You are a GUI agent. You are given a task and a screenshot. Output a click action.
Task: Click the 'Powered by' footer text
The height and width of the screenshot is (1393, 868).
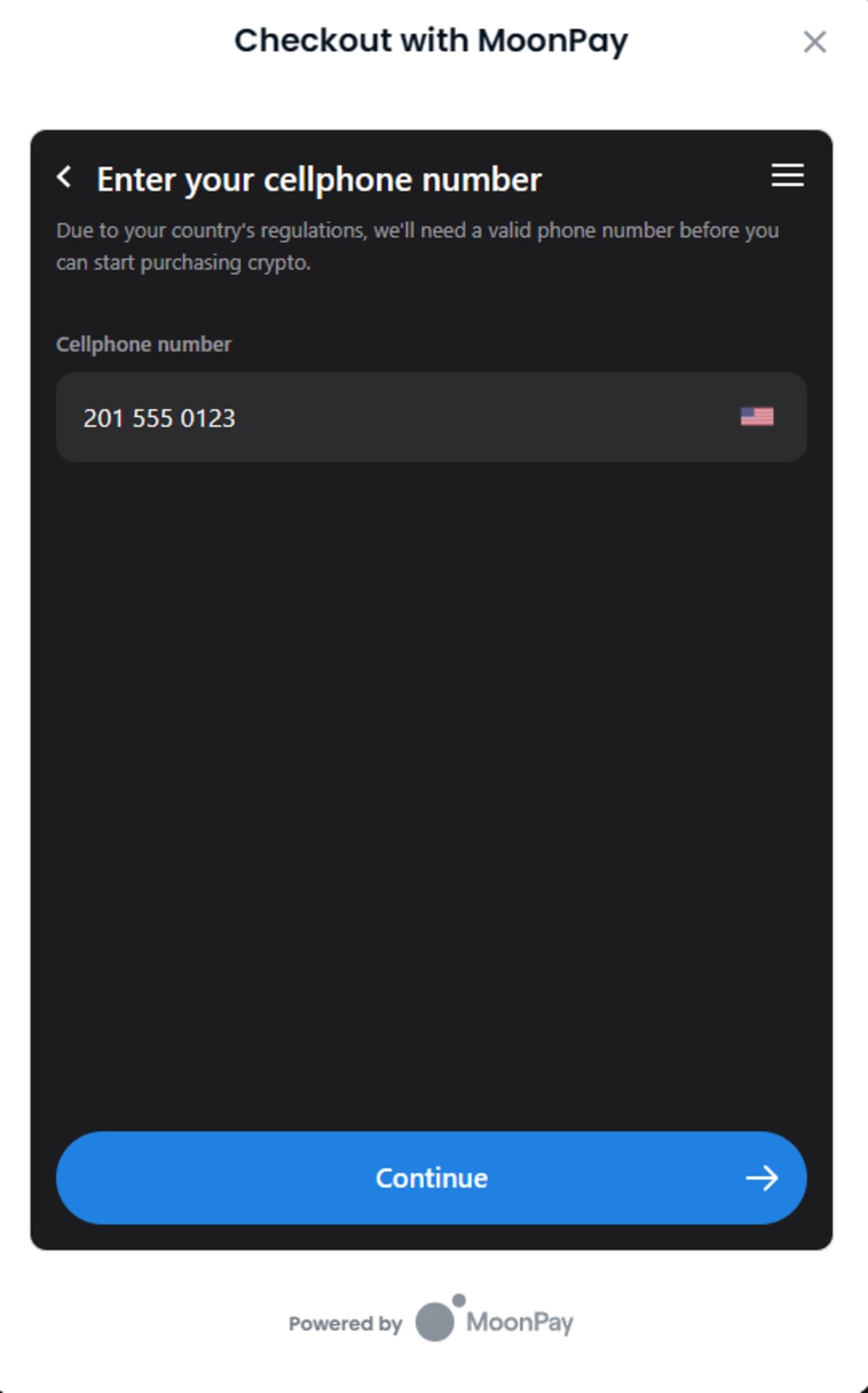345,1323
